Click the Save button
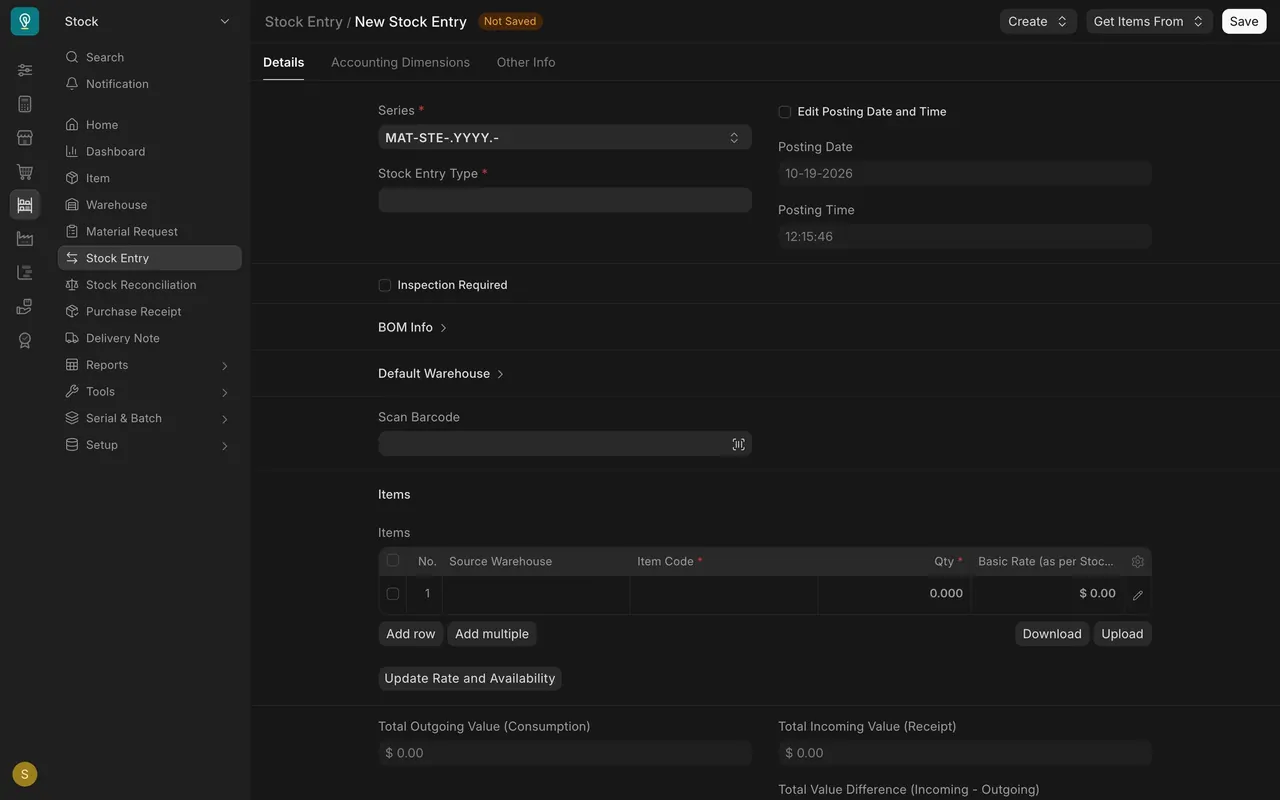This screenshot has width=1280, height=800. point(1244,21)
